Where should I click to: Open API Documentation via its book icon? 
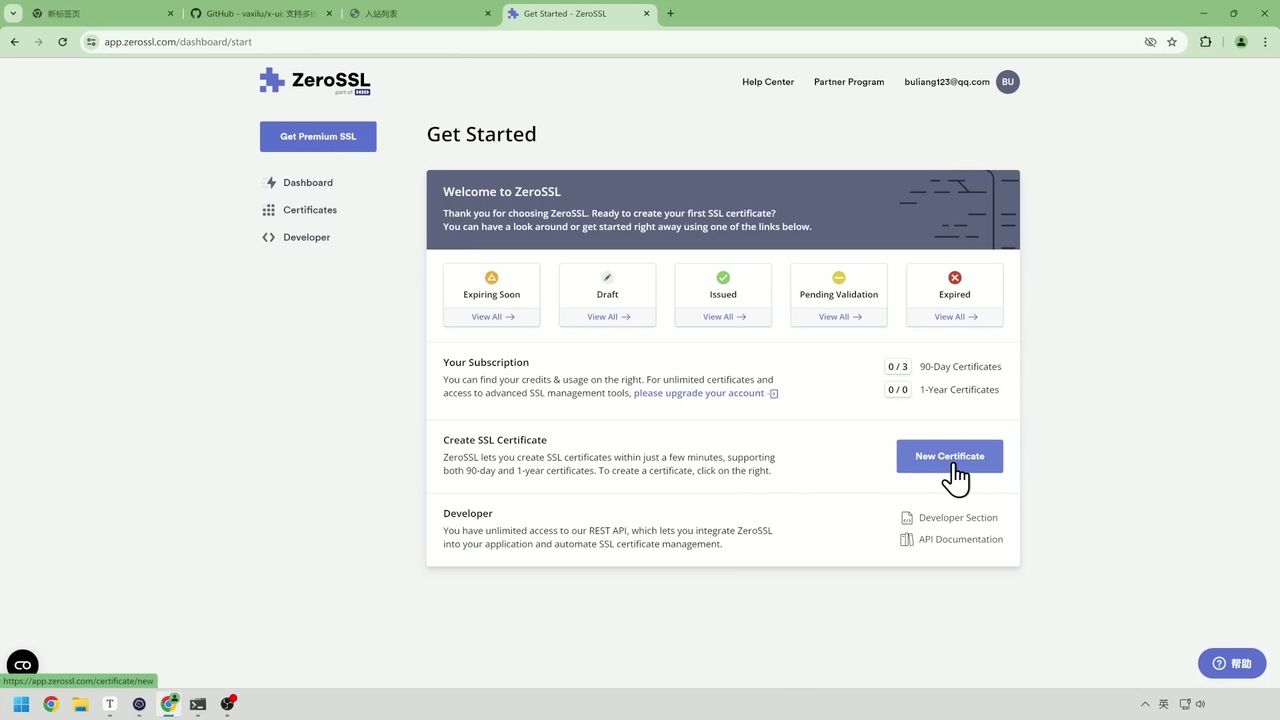click(906, 539)
